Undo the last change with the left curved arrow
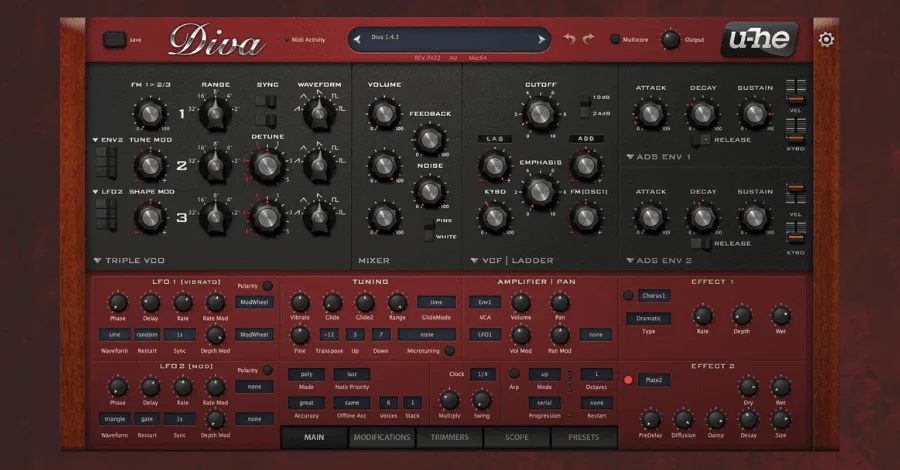The image size is (900, 470). click(x=569, y=38)
